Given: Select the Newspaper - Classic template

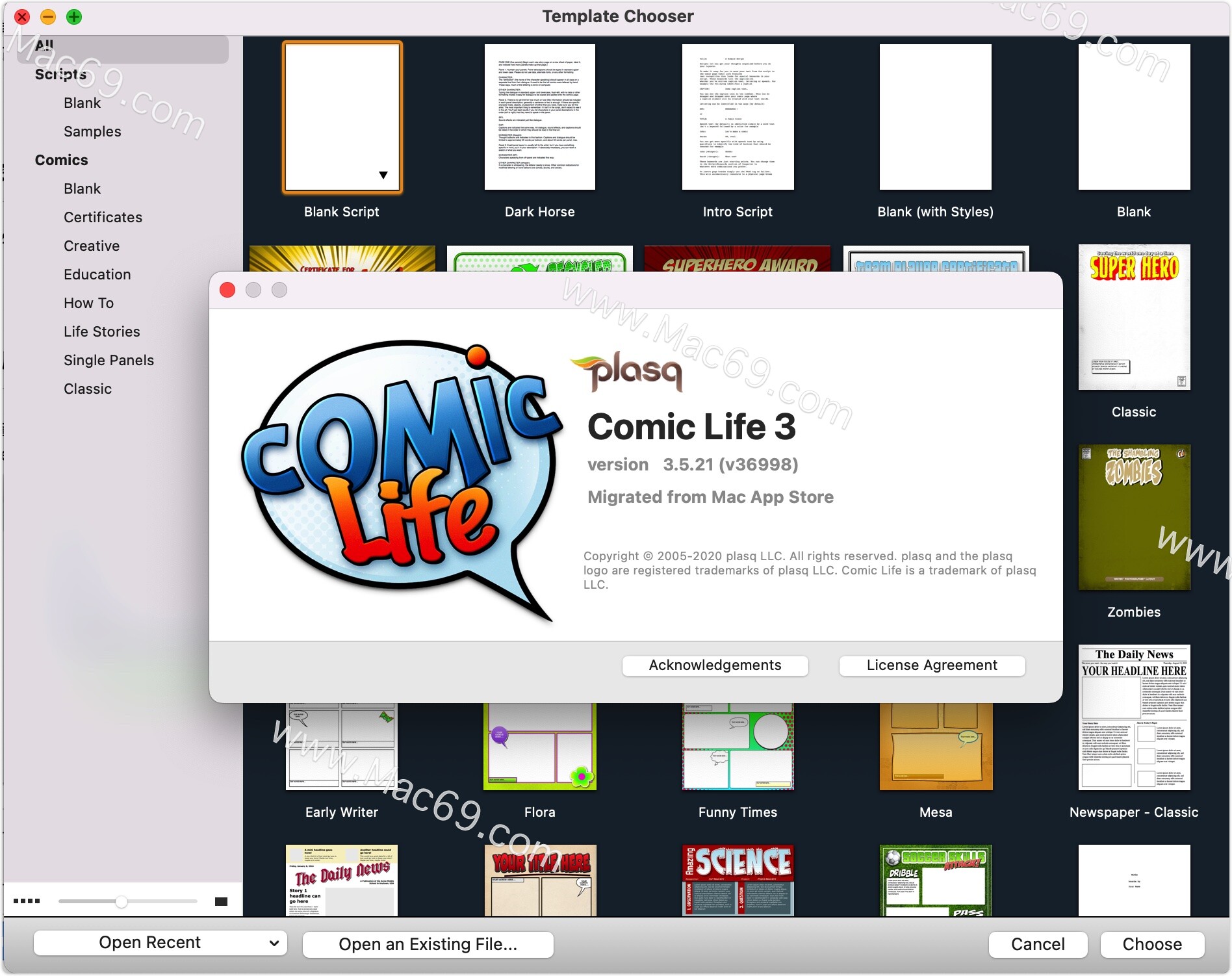Looking at the screenshot, I should click(1134, 717).
